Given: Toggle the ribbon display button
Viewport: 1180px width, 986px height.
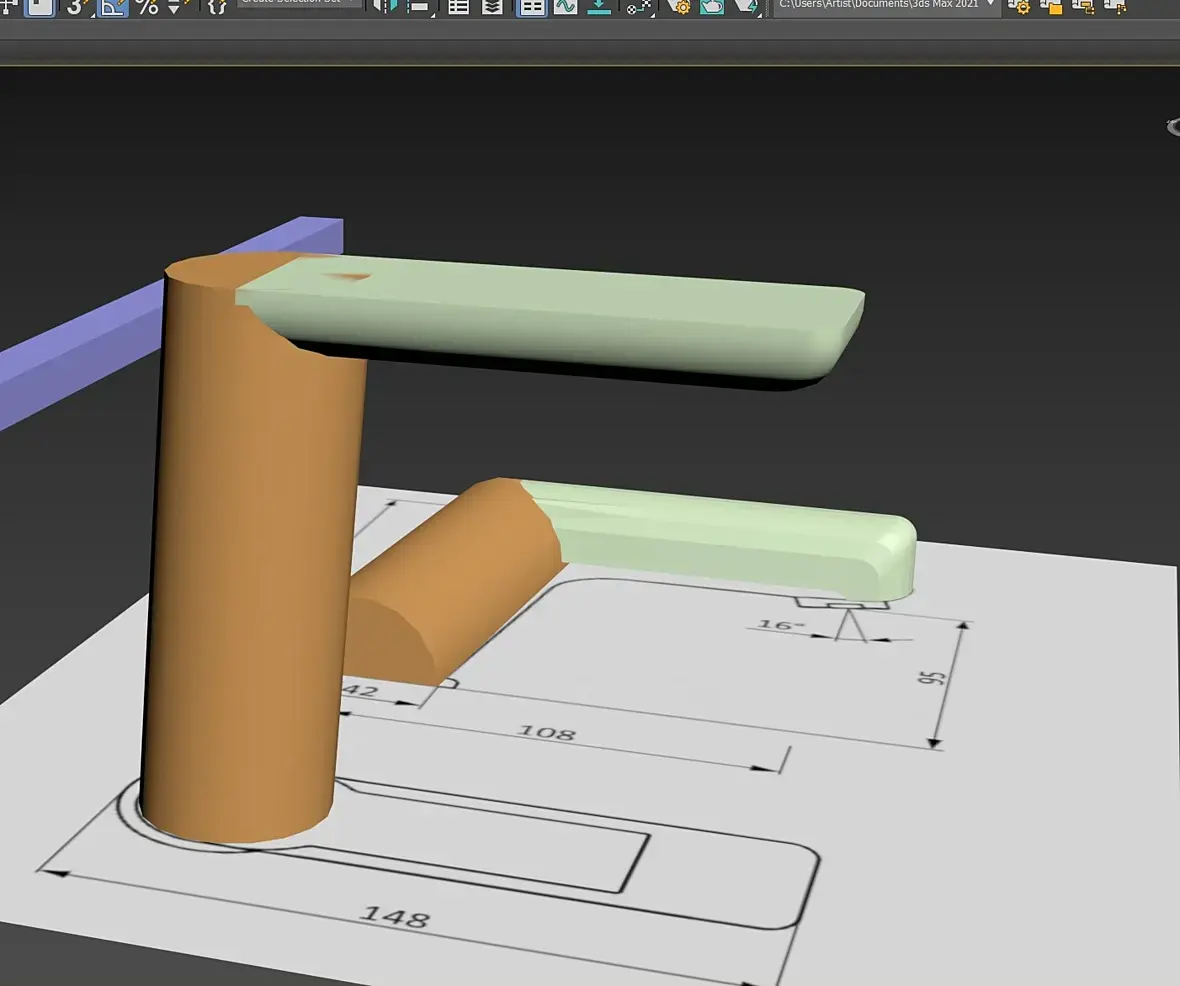Looking at the screenshot, I should [531, 6].
